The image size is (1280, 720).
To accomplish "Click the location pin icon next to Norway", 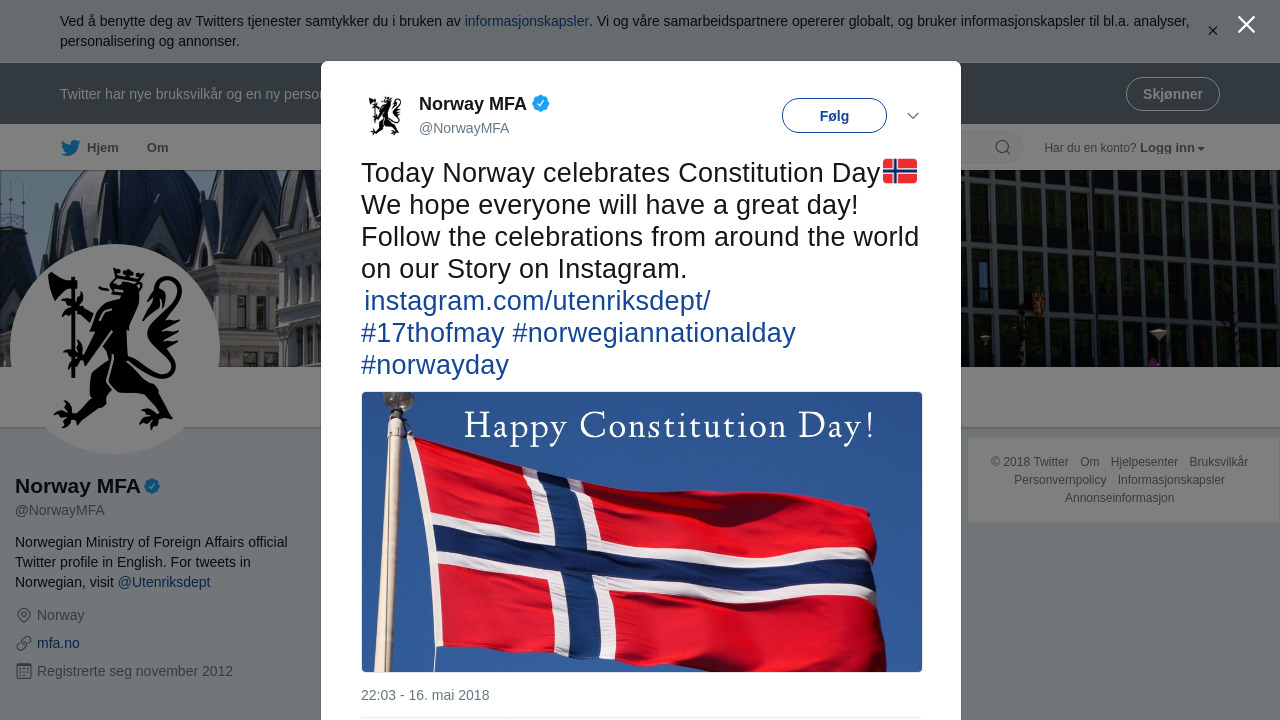I will [x=24, y=615].
